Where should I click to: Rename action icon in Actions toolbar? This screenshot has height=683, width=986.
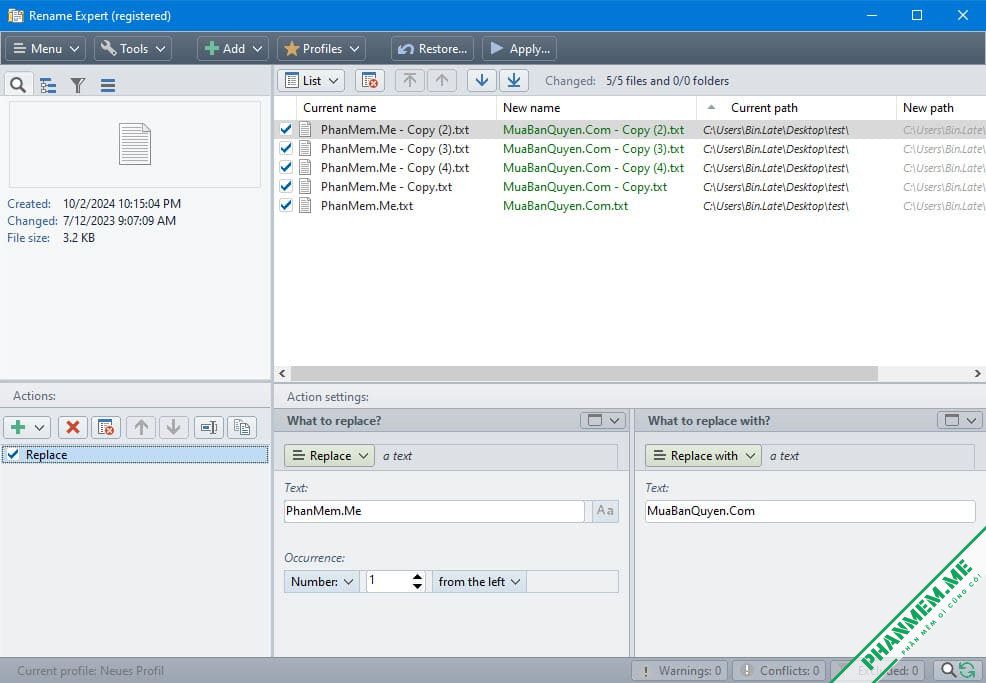click(x=209, y=428)
